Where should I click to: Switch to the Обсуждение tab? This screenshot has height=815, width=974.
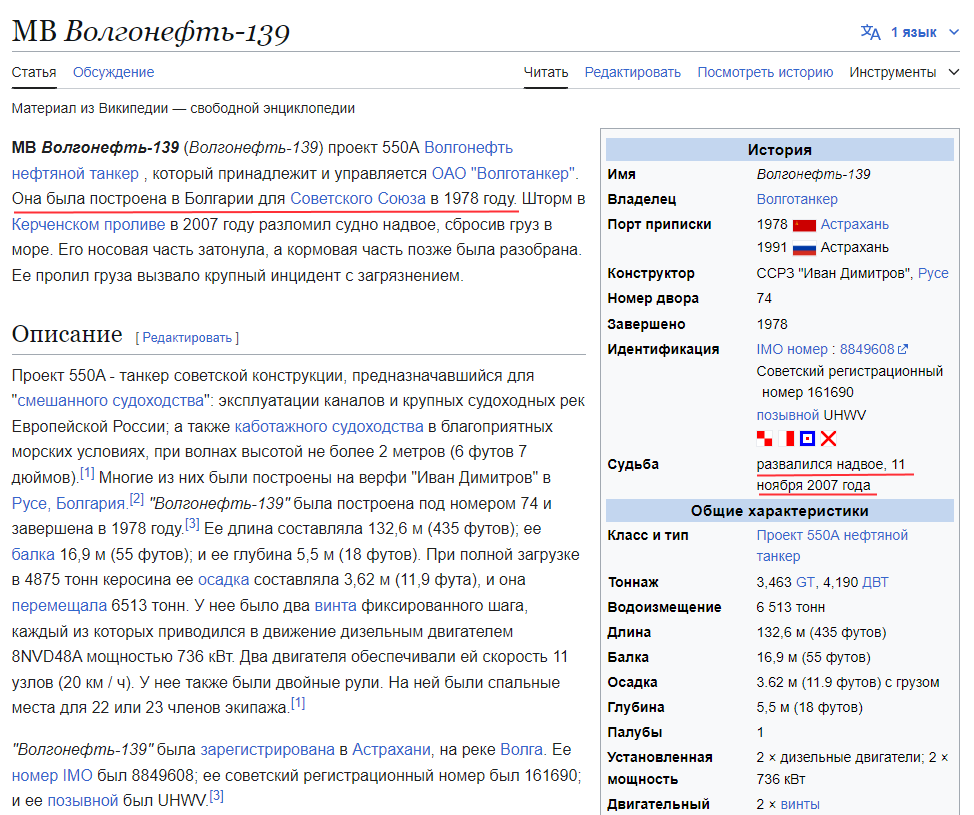[x=111, y=72]
